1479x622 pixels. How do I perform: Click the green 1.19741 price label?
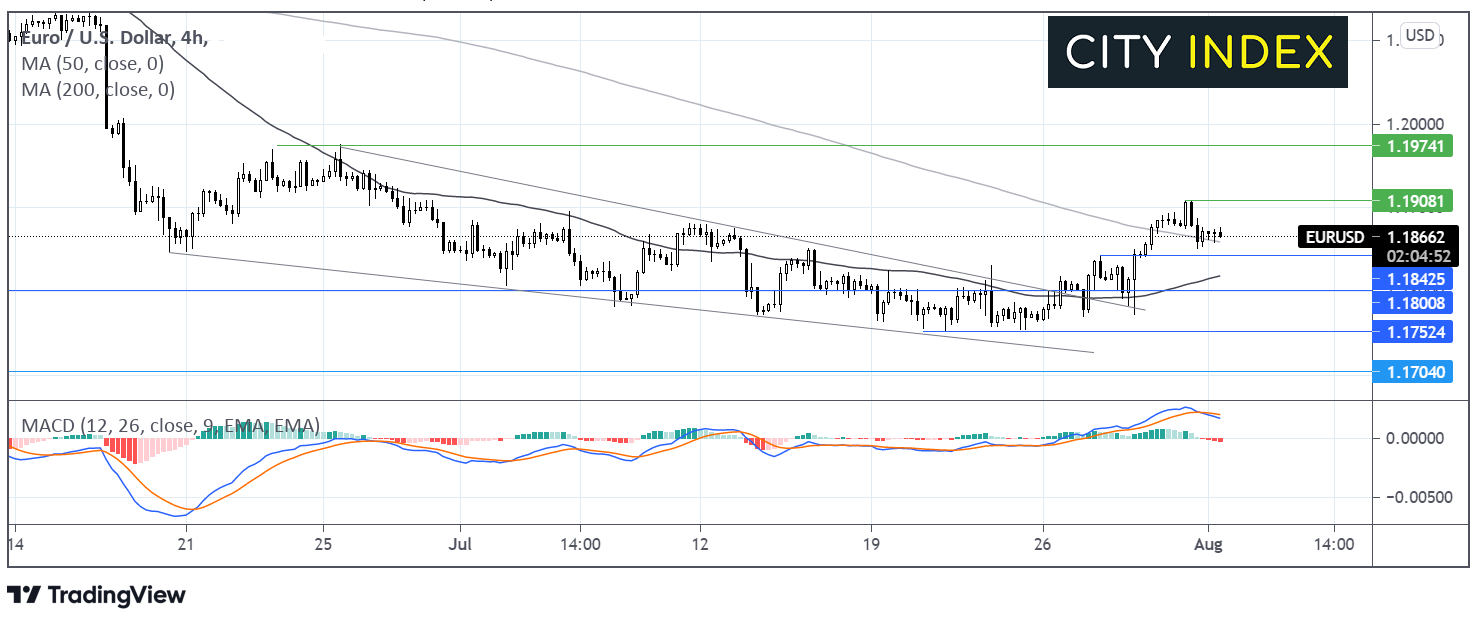click(1414, 146)
